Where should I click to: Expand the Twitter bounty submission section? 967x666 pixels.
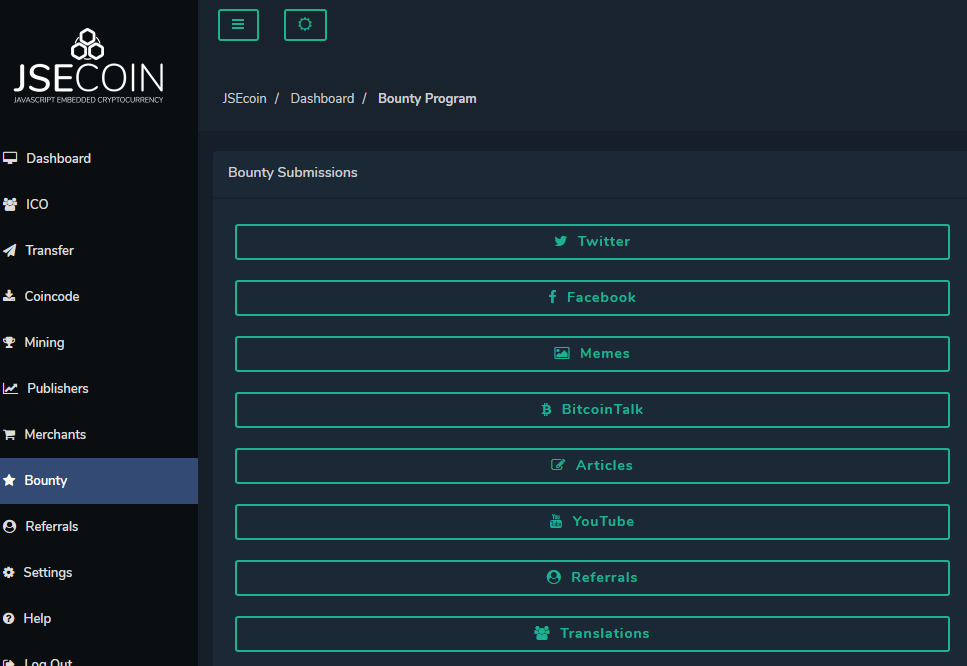[592, 242]
